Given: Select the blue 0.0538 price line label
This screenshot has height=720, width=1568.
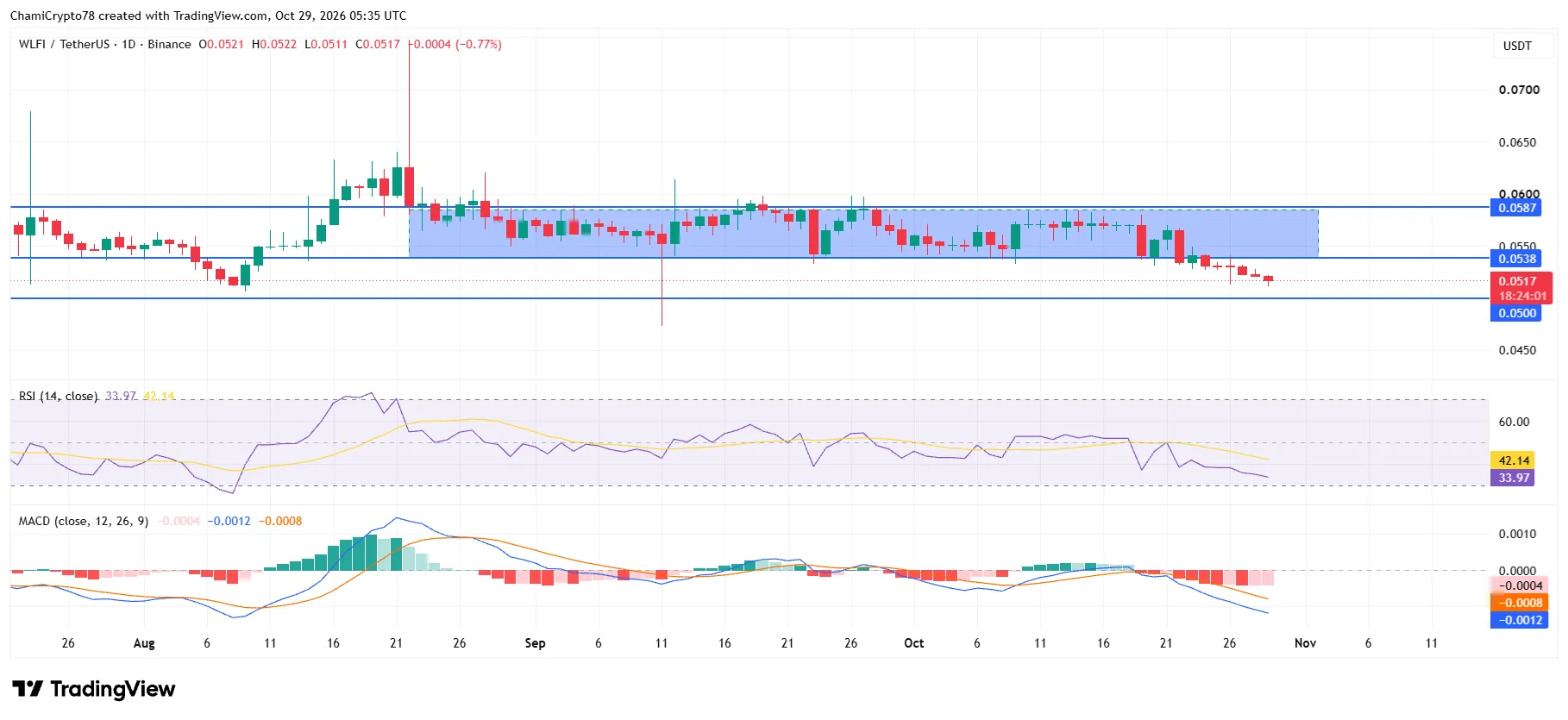Looking at the screenshot, I should pyautogui.click(x=1516, y=259).
